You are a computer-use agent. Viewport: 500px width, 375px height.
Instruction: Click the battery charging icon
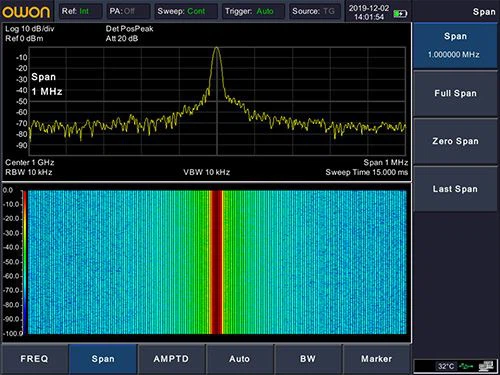click(400, 14)
